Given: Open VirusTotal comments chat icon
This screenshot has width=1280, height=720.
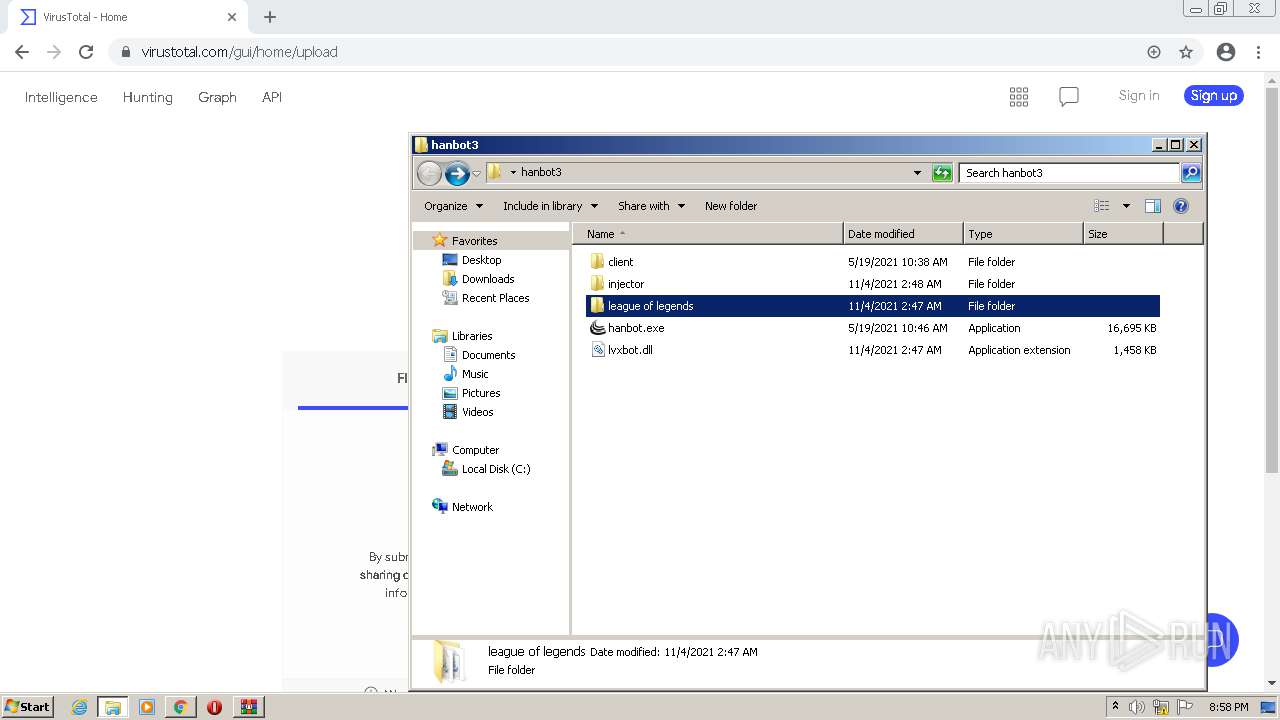Looking at the screenshot, I should [1069, 97].
